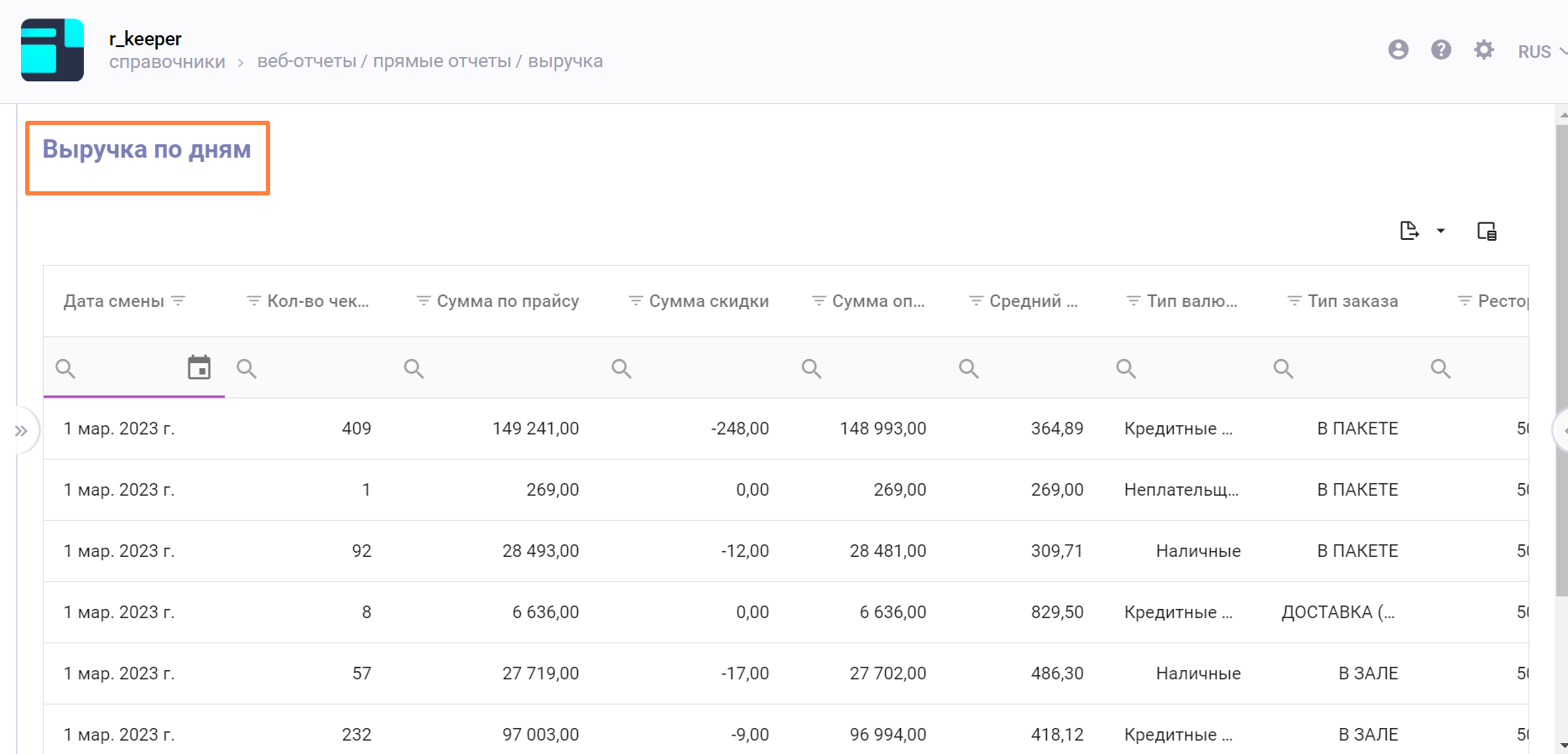Open the user account profile icon
Image resolution: width=1568 pixels, height=754 pixels.
click(1398, 50)
